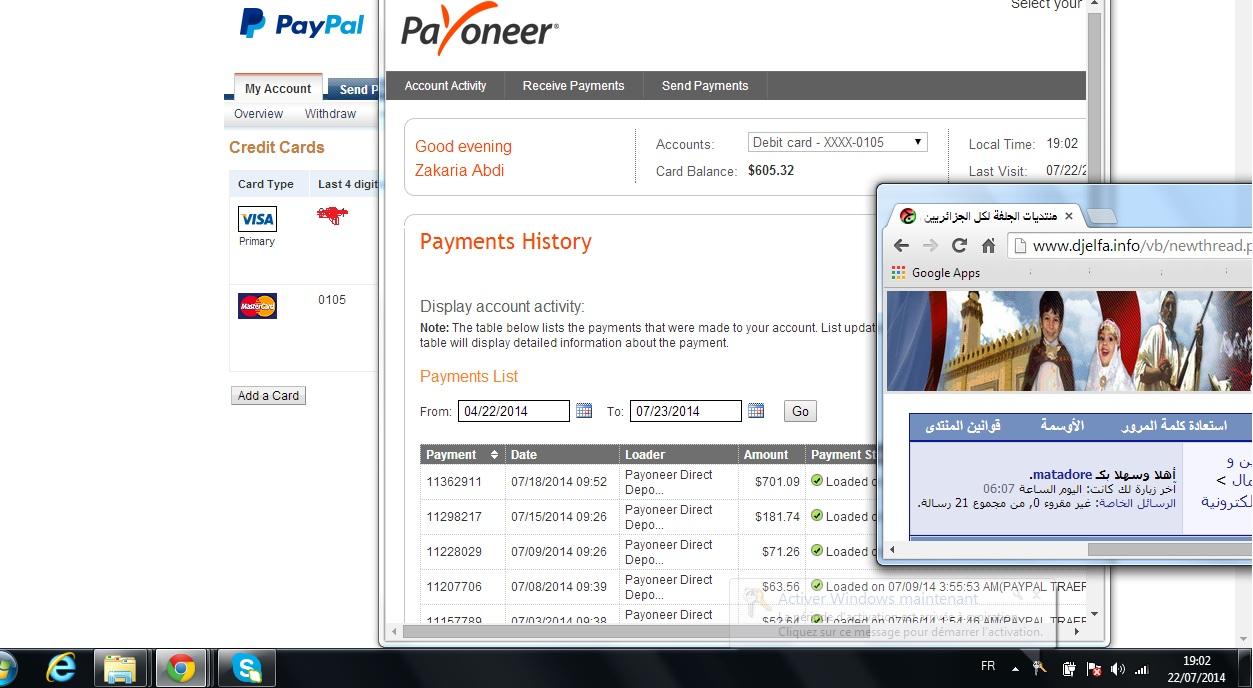The image size is (1253, 688).
Task: Select the My Account tab in PayPal
Action: (x=278, y=88)
